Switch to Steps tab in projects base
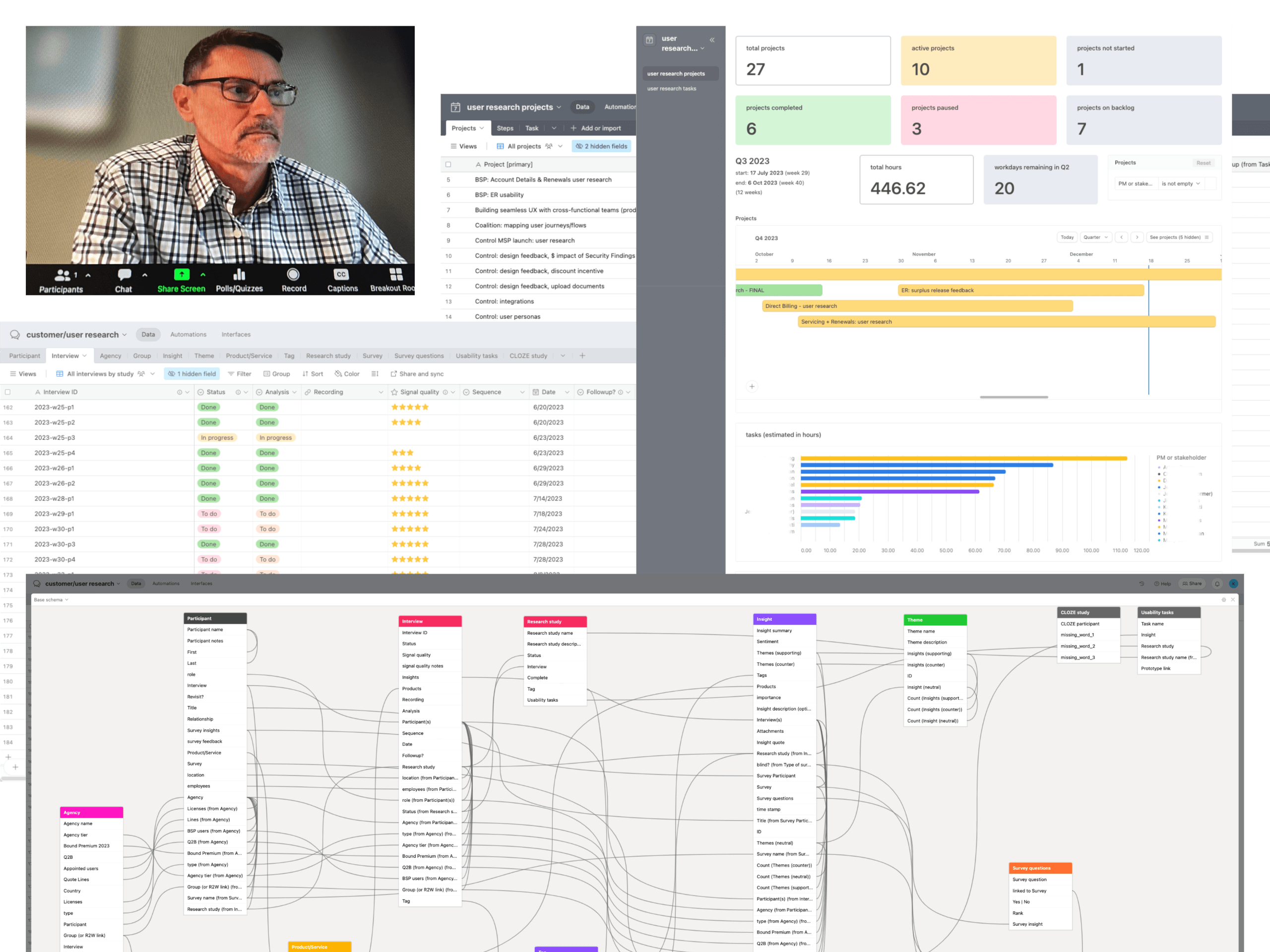The height and width of the screenshot is (952, 1270). (x=505, y=128)
